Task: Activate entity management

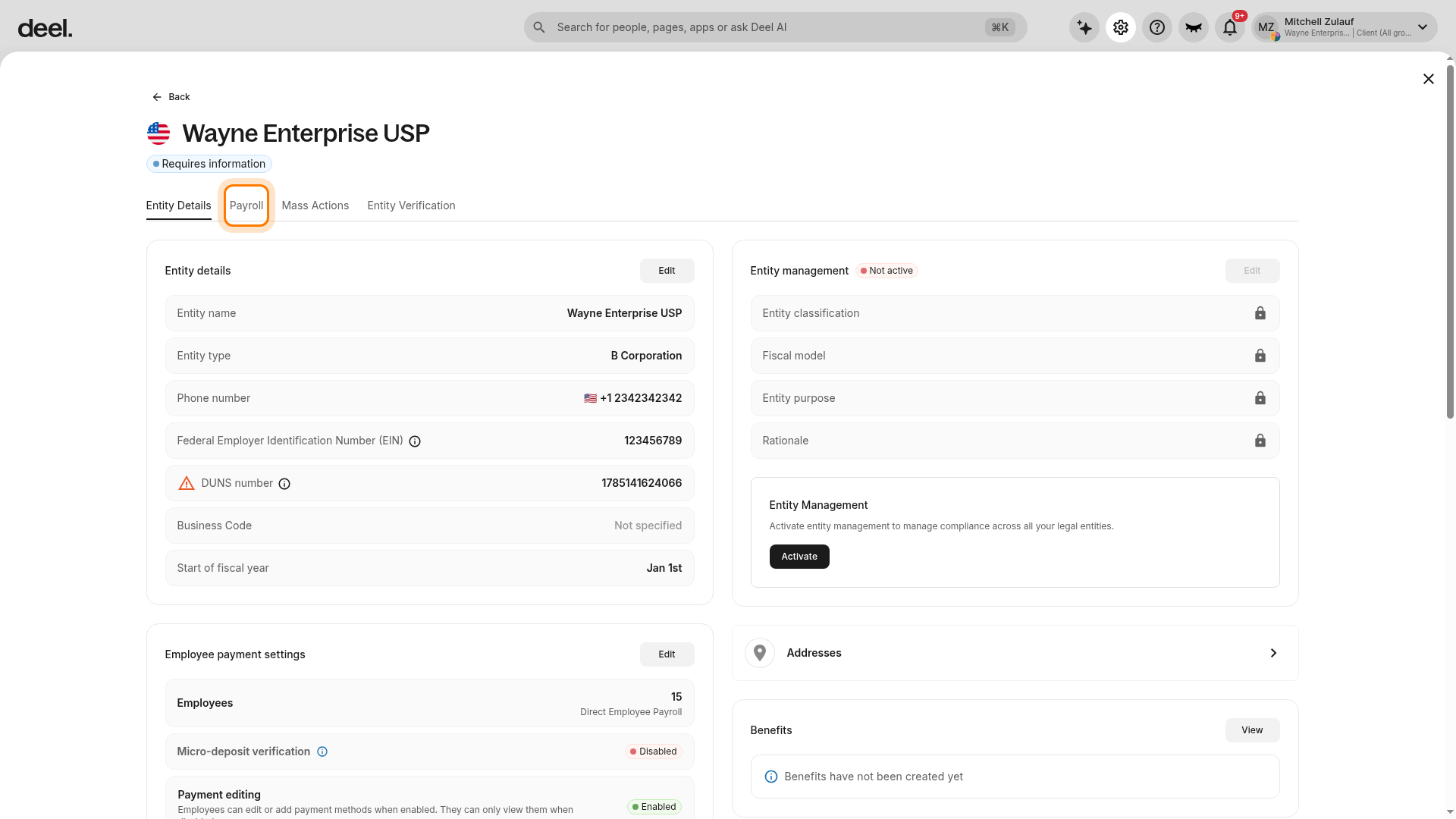Action: point(799,557)
